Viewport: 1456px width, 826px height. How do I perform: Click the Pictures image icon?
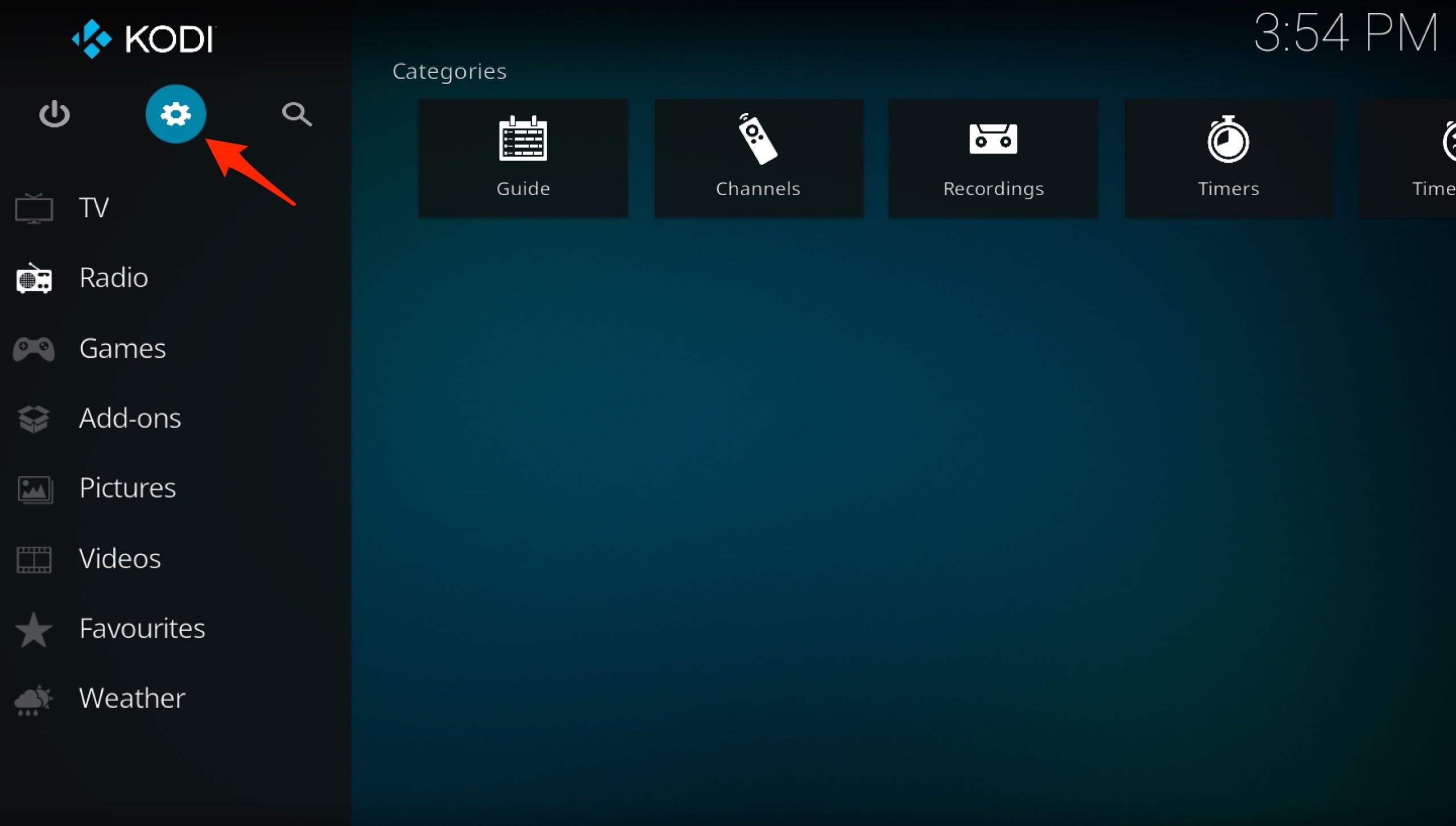coord(35,489)
